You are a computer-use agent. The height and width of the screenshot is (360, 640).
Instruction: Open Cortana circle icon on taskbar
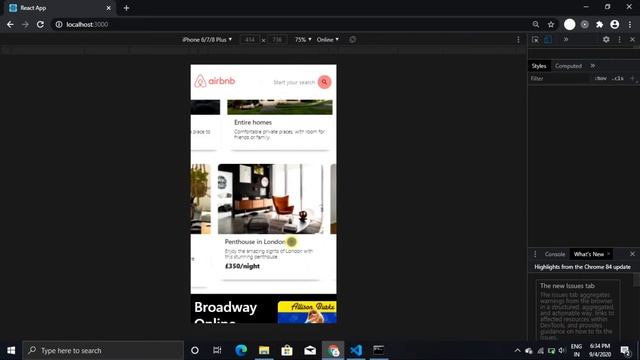195,350
